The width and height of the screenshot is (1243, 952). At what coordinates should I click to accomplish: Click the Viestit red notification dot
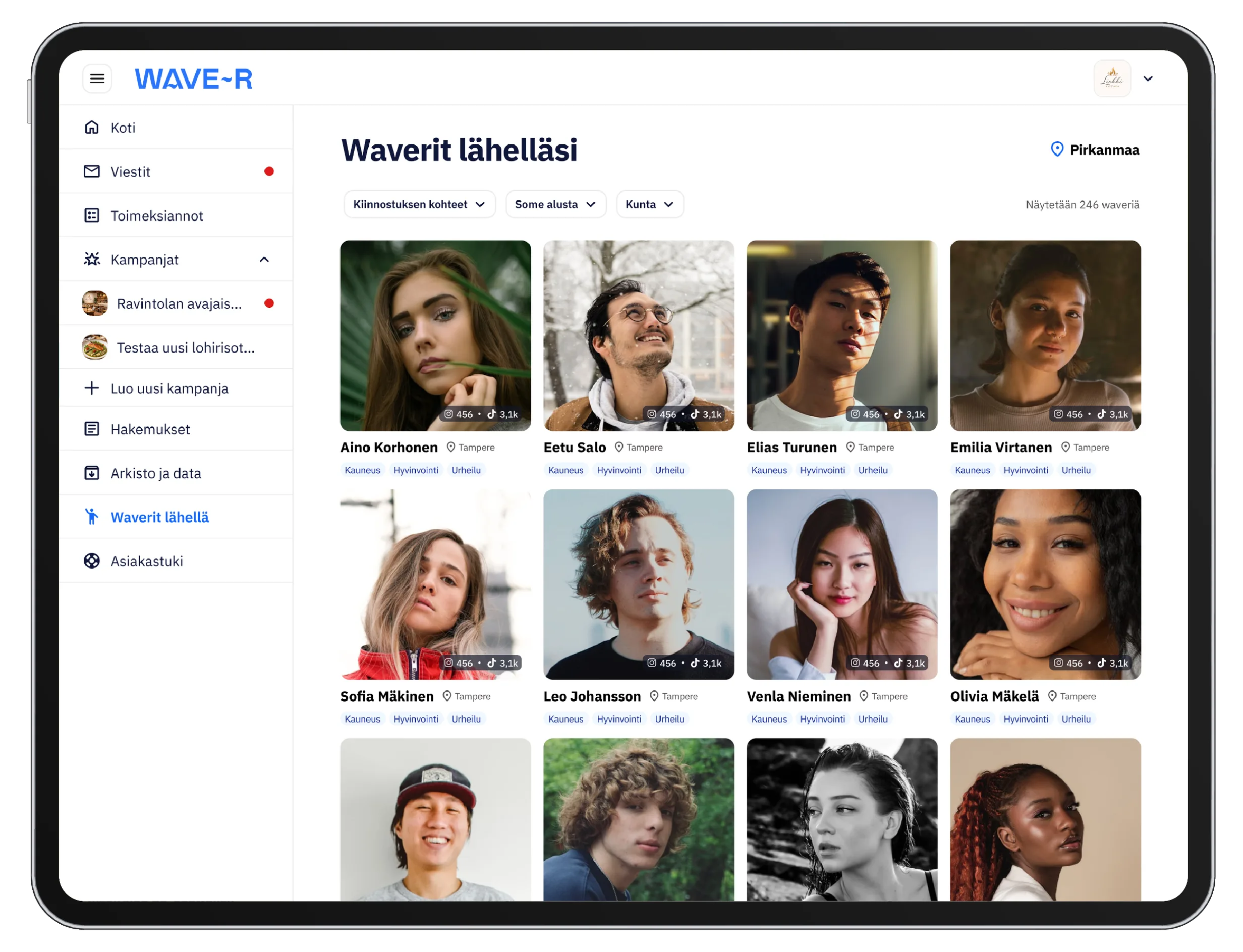(x=268, y=171)
